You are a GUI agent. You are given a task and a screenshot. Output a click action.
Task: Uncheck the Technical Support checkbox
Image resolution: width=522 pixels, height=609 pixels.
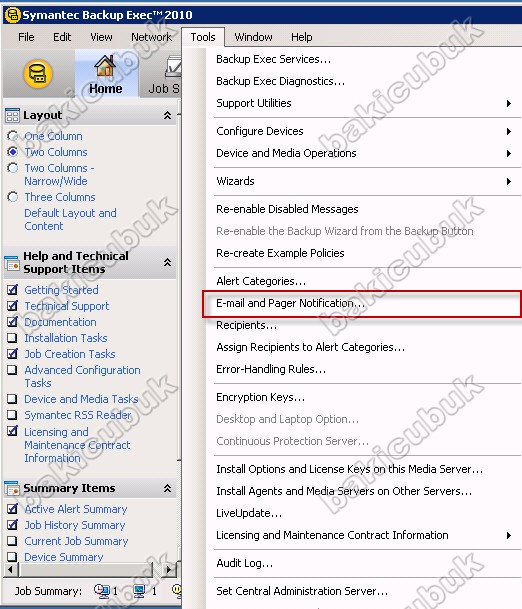click(x=12, y=306)
